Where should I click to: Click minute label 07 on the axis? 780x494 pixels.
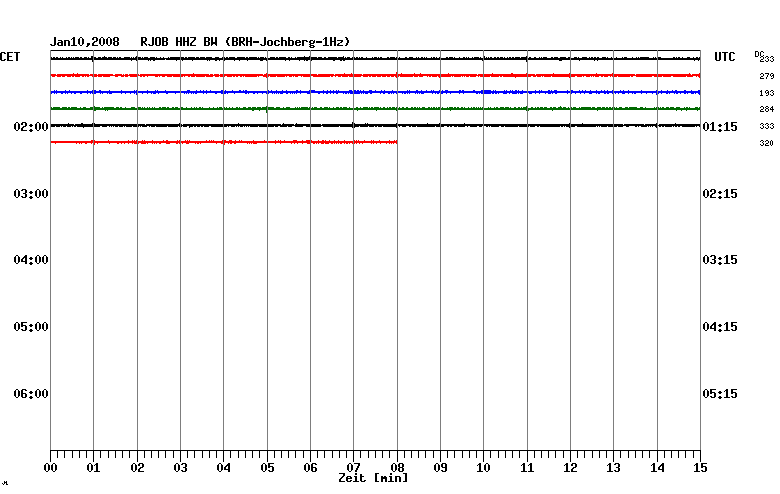click(x=354, y=468)
